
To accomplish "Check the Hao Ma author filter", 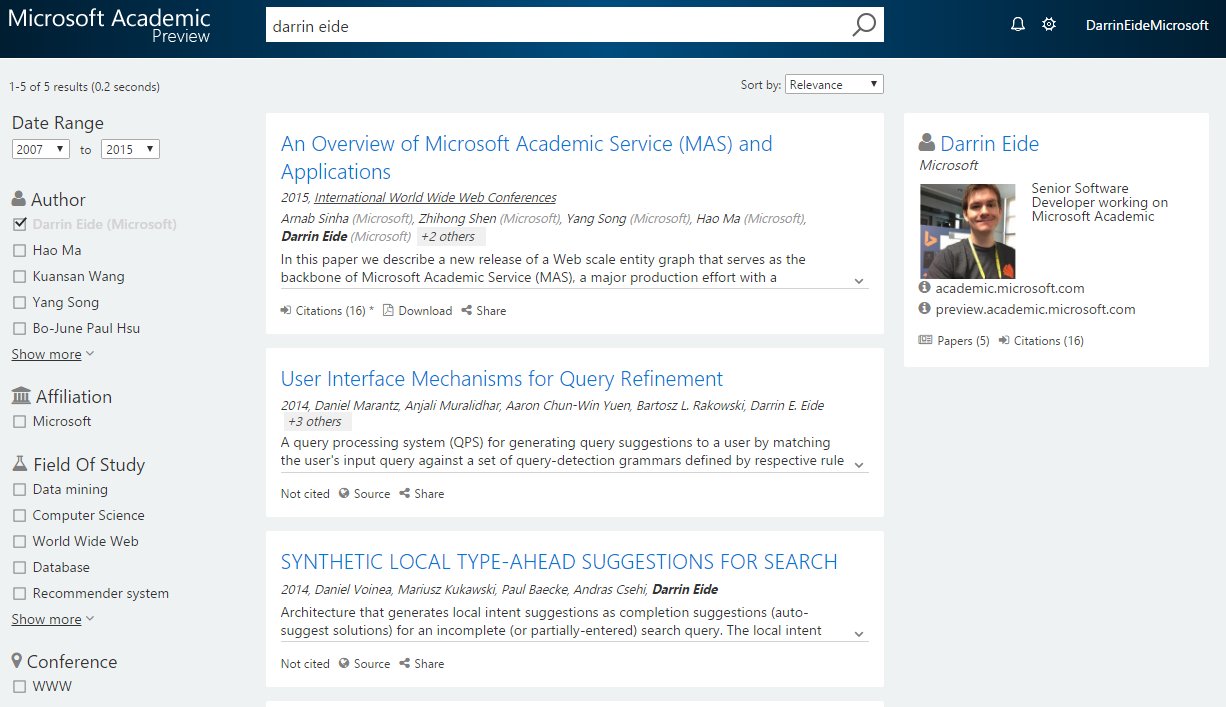I will tap(19, 250).
